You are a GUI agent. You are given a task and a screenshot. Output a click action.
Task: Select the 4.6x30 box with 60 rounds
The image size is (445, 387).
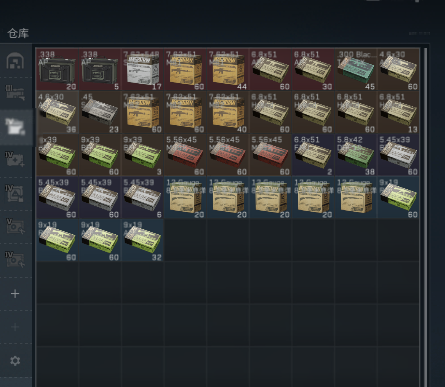click(398, 69)
